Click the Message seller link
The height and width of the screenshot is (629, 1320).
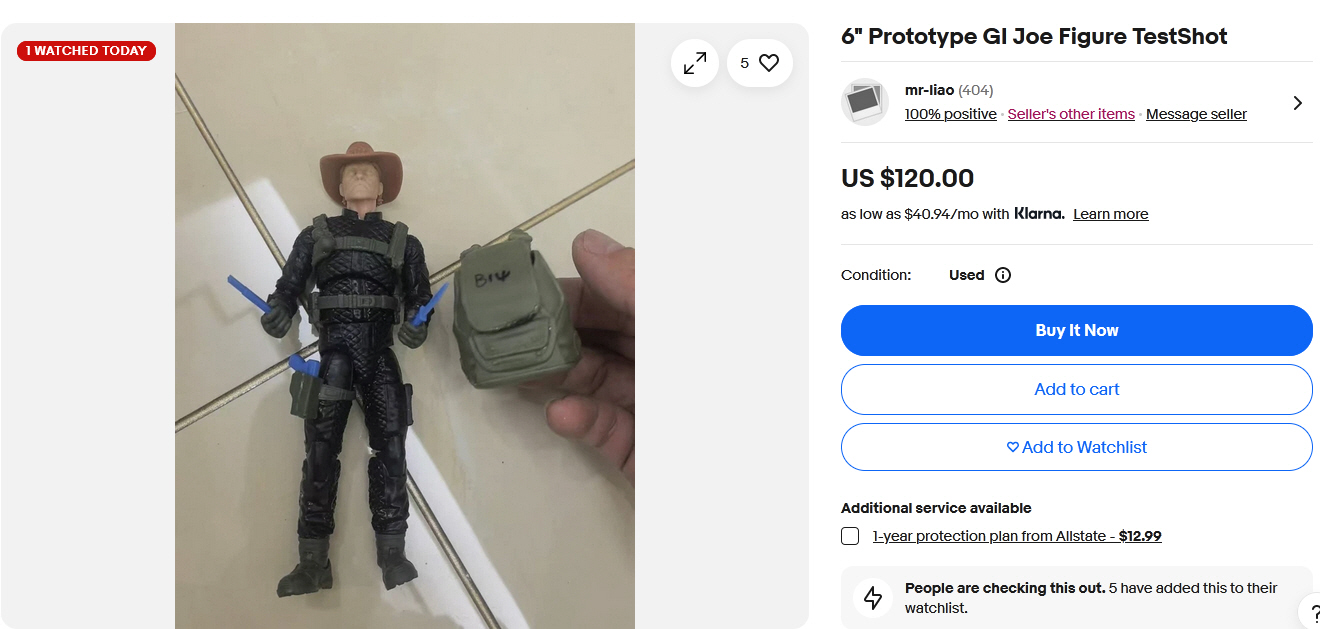1196,114
